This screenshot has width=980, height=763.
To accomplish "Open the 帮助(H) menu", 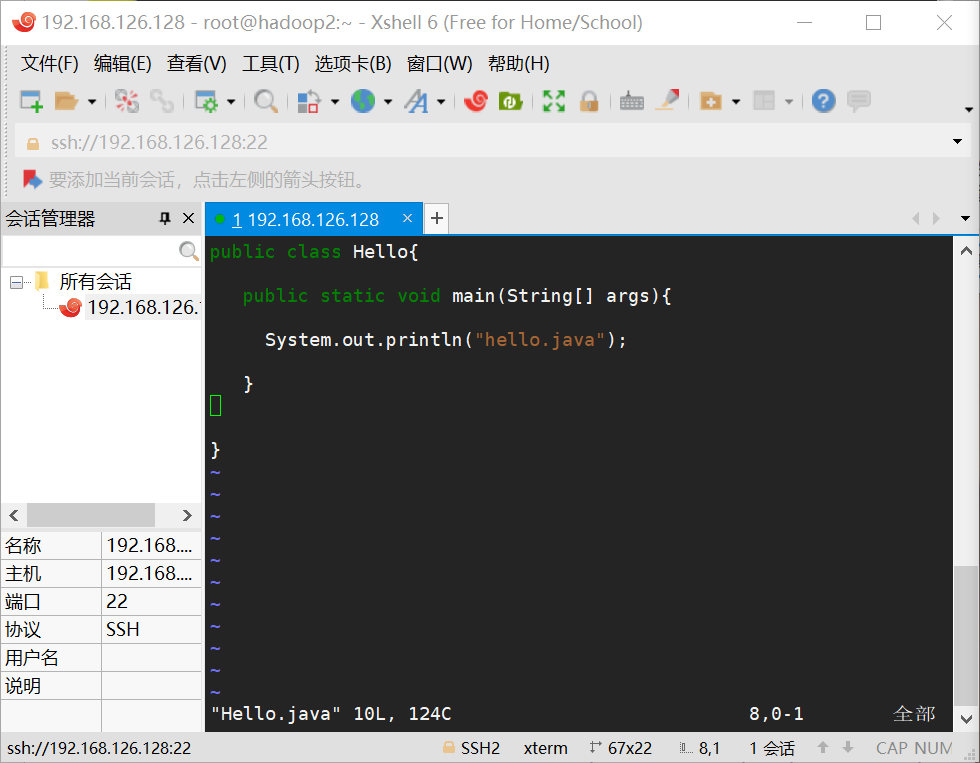I will 519,64.
